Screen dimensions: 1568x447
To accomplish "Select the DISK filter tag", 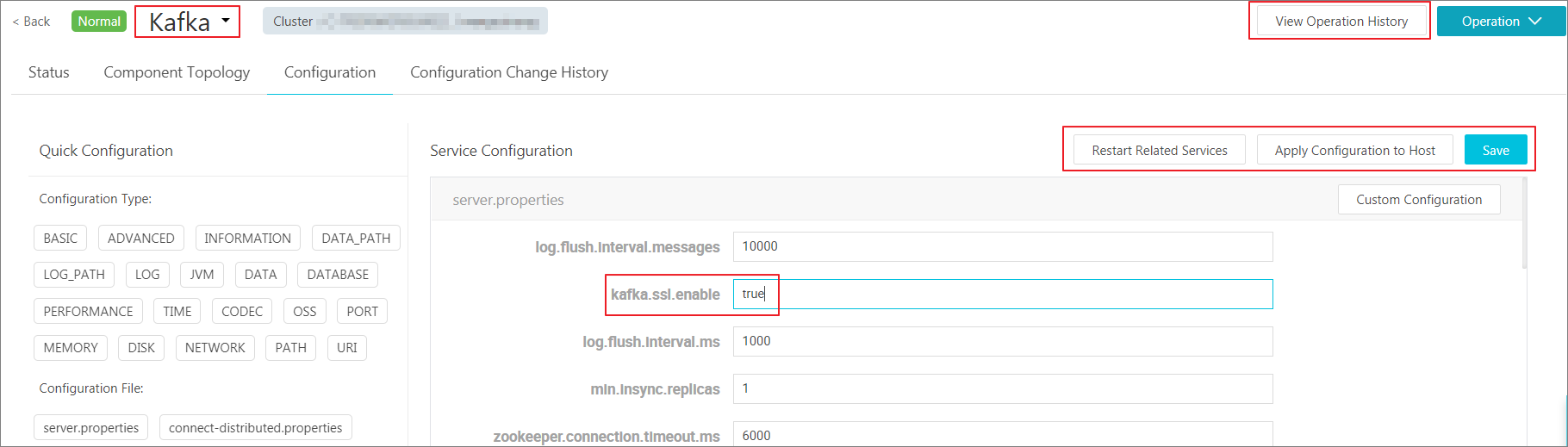I will (x=141, y=348).
